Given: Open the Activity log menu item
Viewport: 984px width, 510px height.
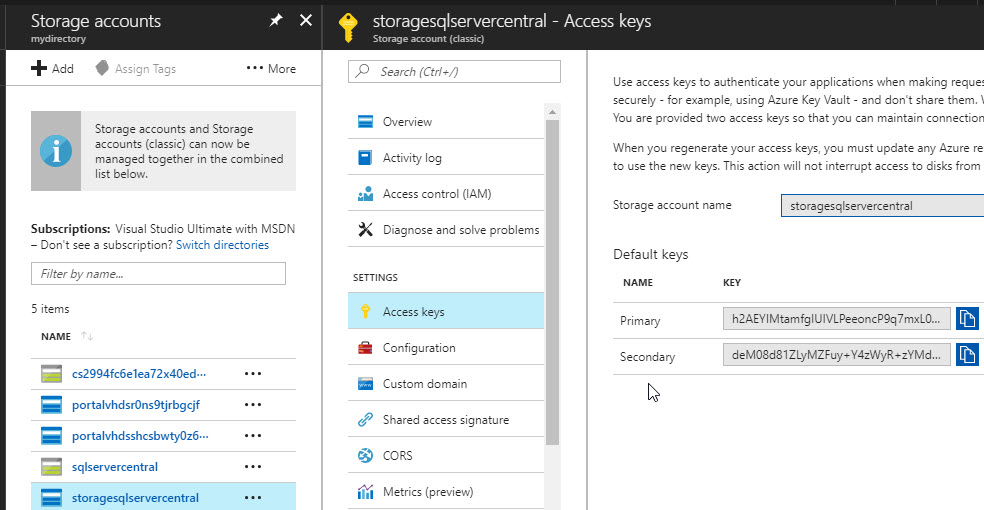Looking at the screenshot, I should click(x=411, y=158).
